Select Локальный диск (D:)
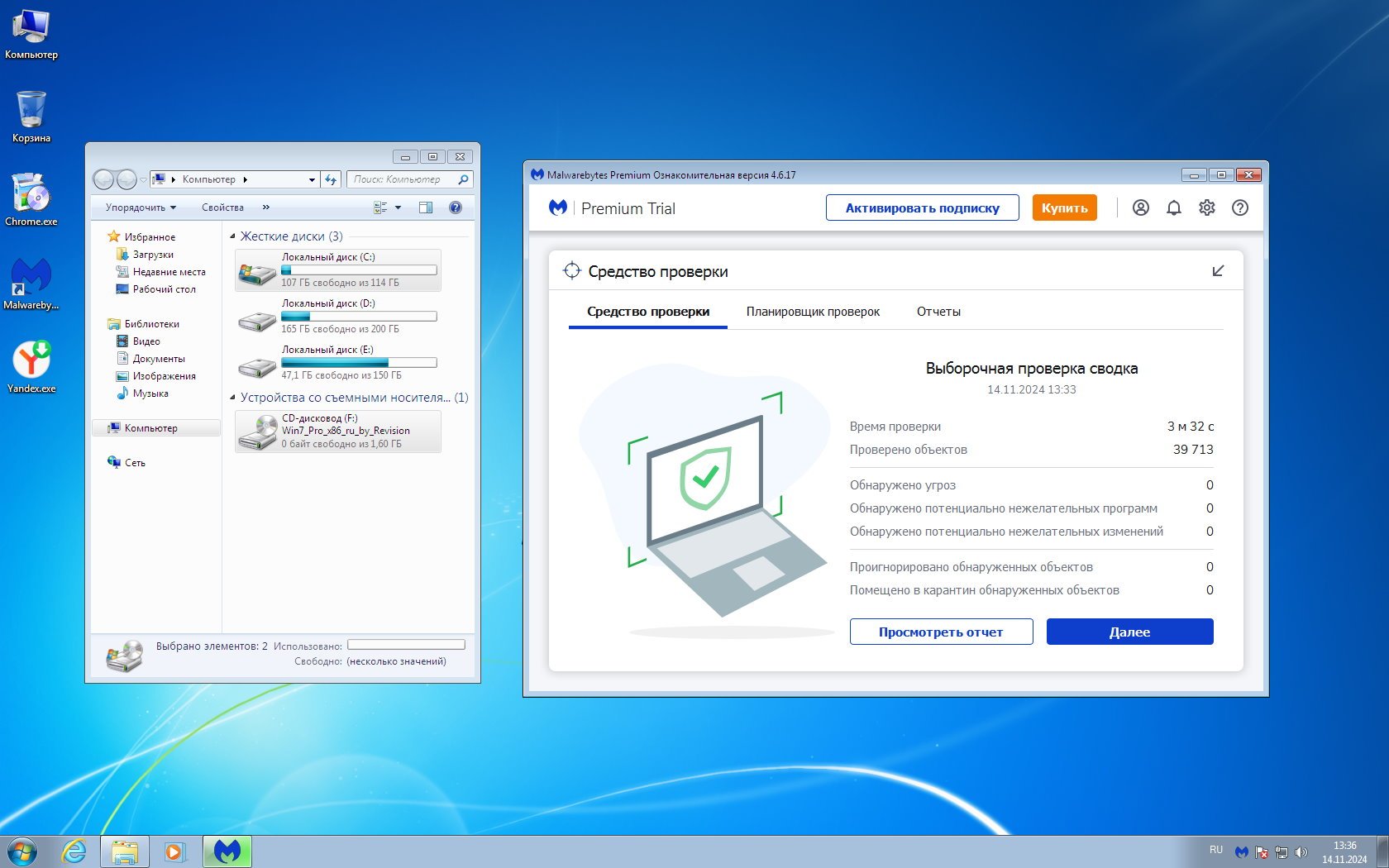The width and height of the screenshot is (1389, 868). click(x=337, y=317)
